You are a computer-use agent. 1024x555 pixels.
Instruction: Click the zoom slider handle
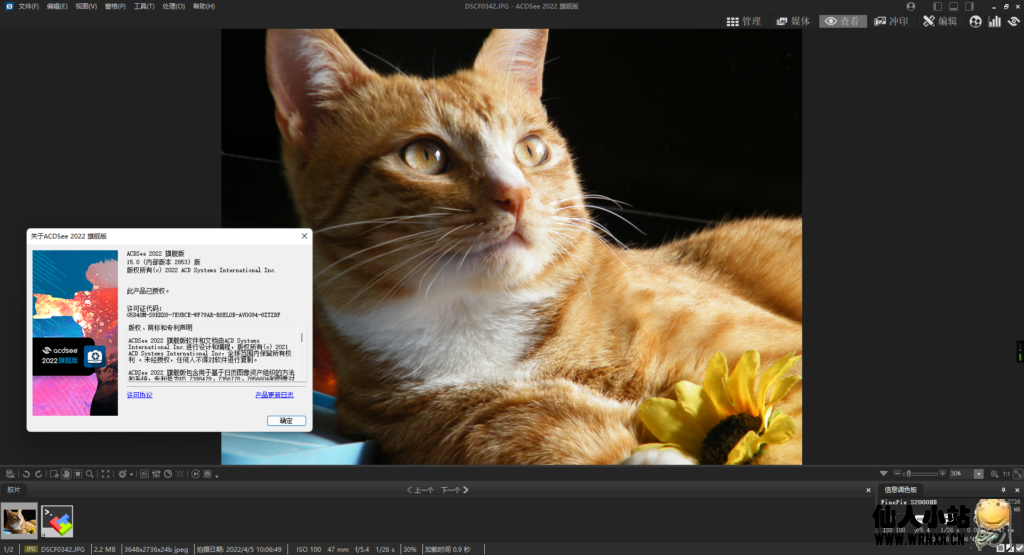pos(908,474)
